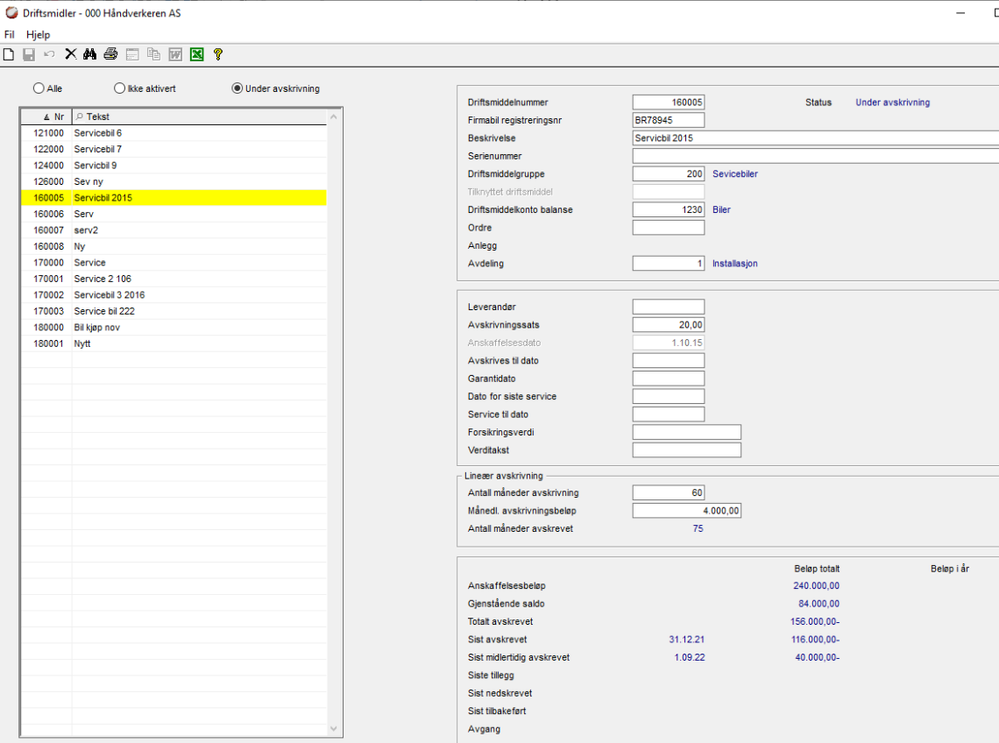Screen dimensions: 999x743
Task: Click the Word export toolbar icon
Action: click(x=175, y=54)
